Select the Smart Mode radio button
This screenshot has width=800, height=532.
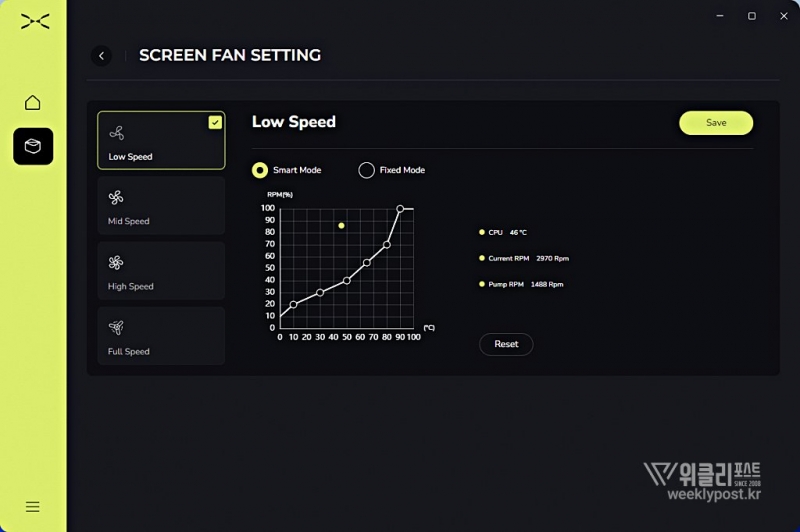260,170
